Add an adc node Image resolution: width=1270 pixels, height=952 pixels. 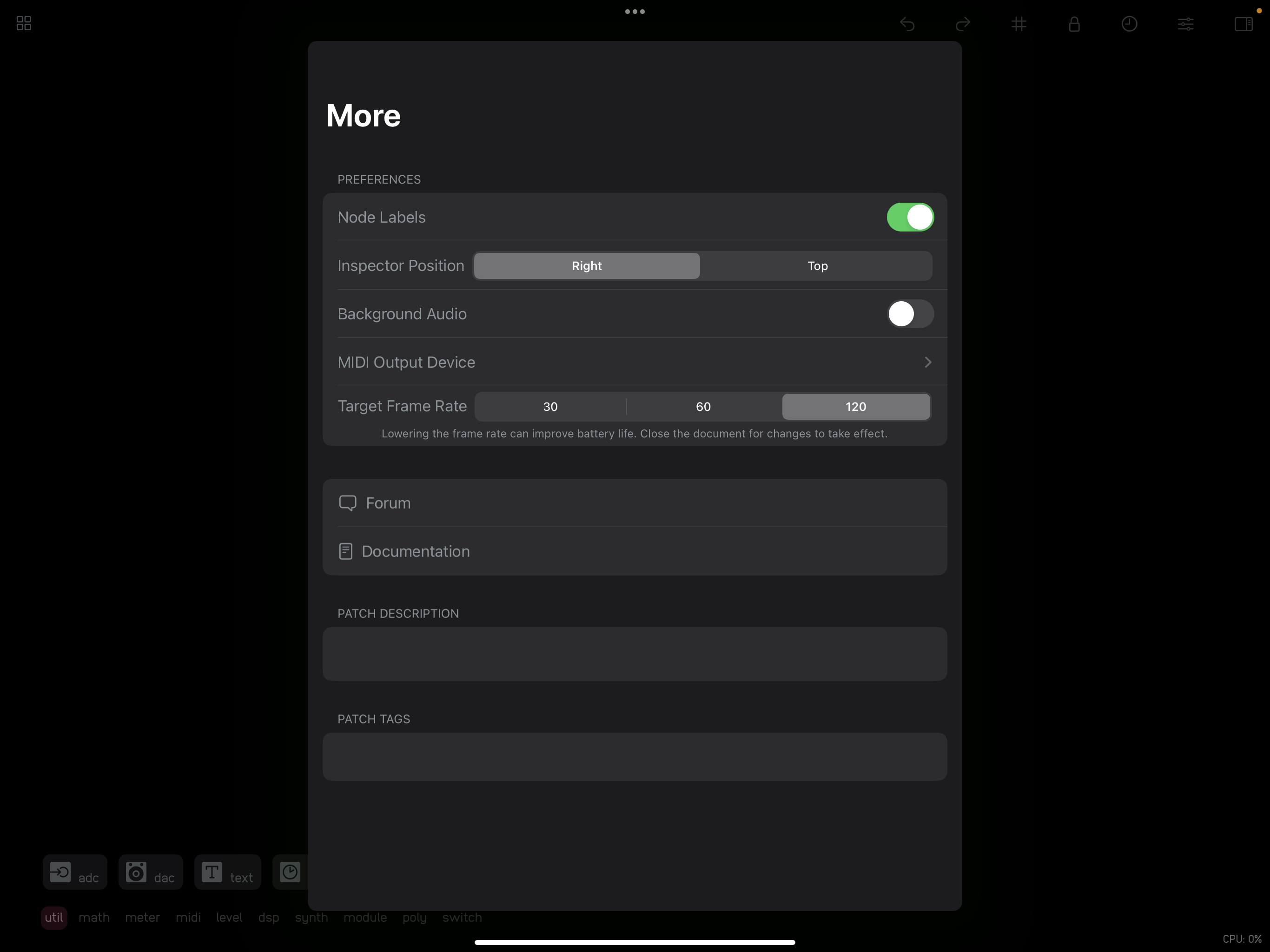75,872
